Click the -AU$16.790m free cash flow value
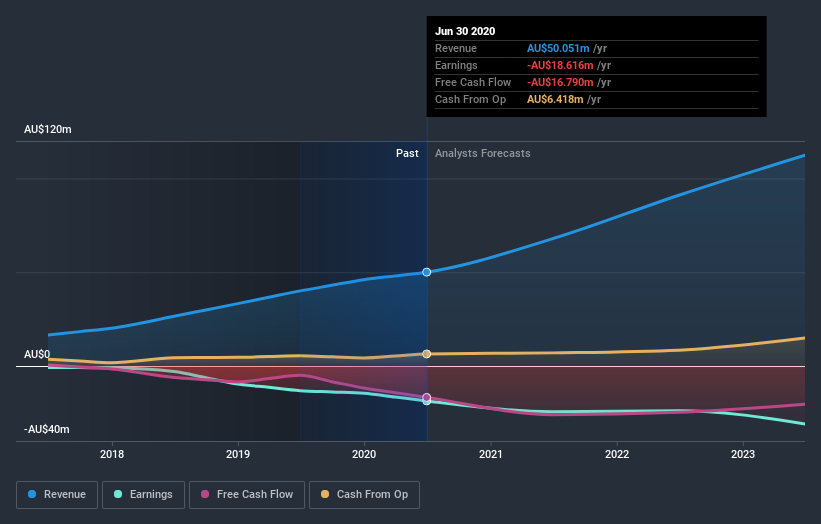The width and height of the screenshot is (821, 524). 560,82
